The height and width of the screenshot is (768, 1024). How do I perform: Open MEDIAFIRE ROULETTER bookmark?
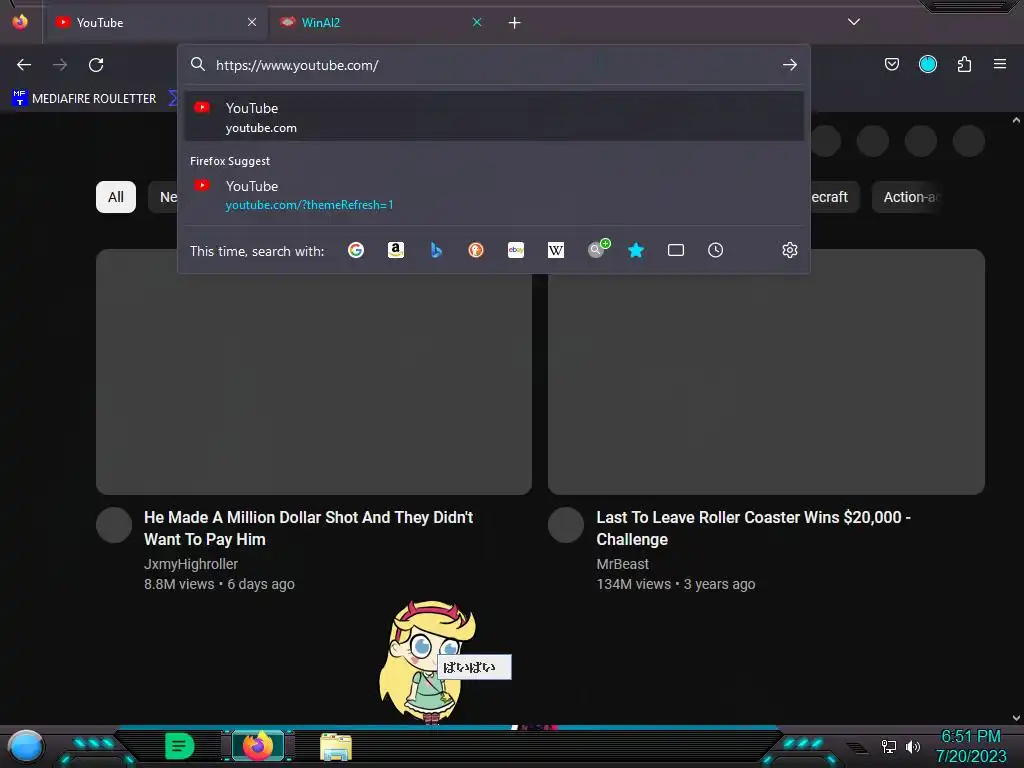(85, 99)
